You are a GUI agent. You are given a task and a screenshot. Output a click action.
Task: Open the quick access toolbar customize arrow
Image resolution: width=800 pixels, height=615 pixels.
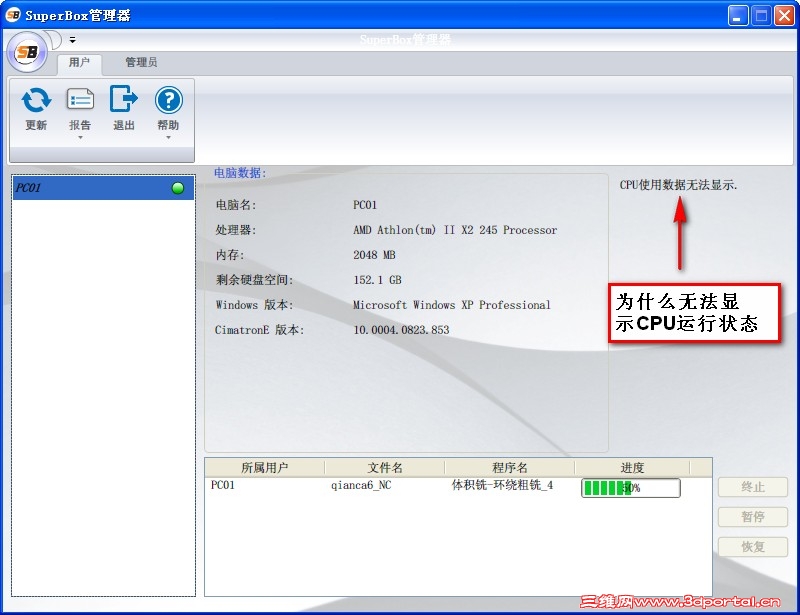click(72, 39)
